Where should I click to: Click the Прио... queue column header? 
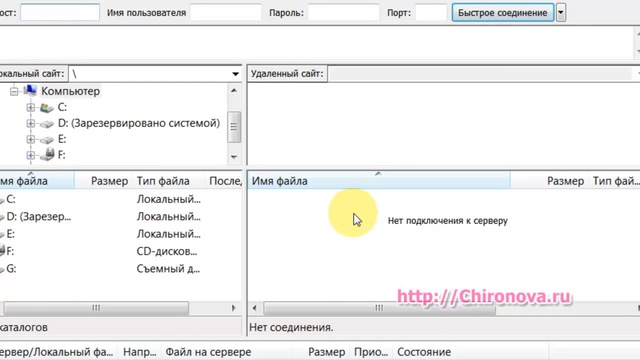click(x=371, y=352)
